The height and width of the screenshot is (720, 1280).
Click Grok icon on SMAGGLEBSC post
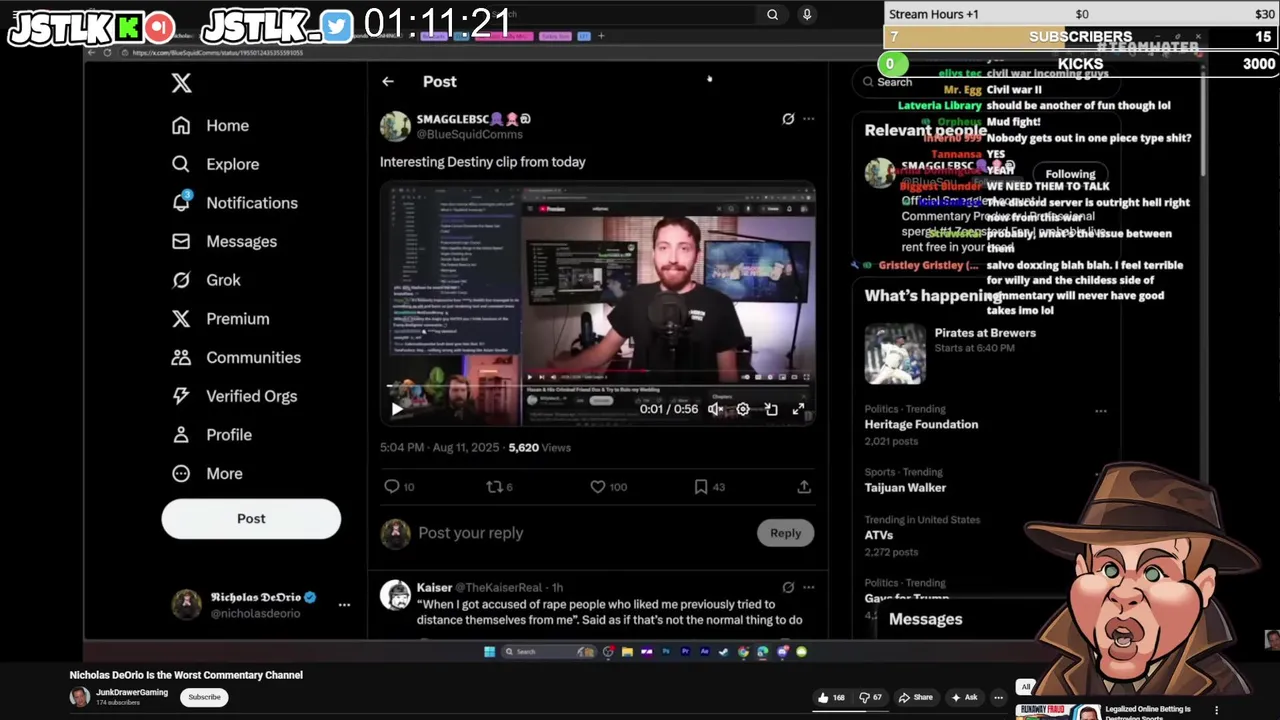tap(788, 119)
